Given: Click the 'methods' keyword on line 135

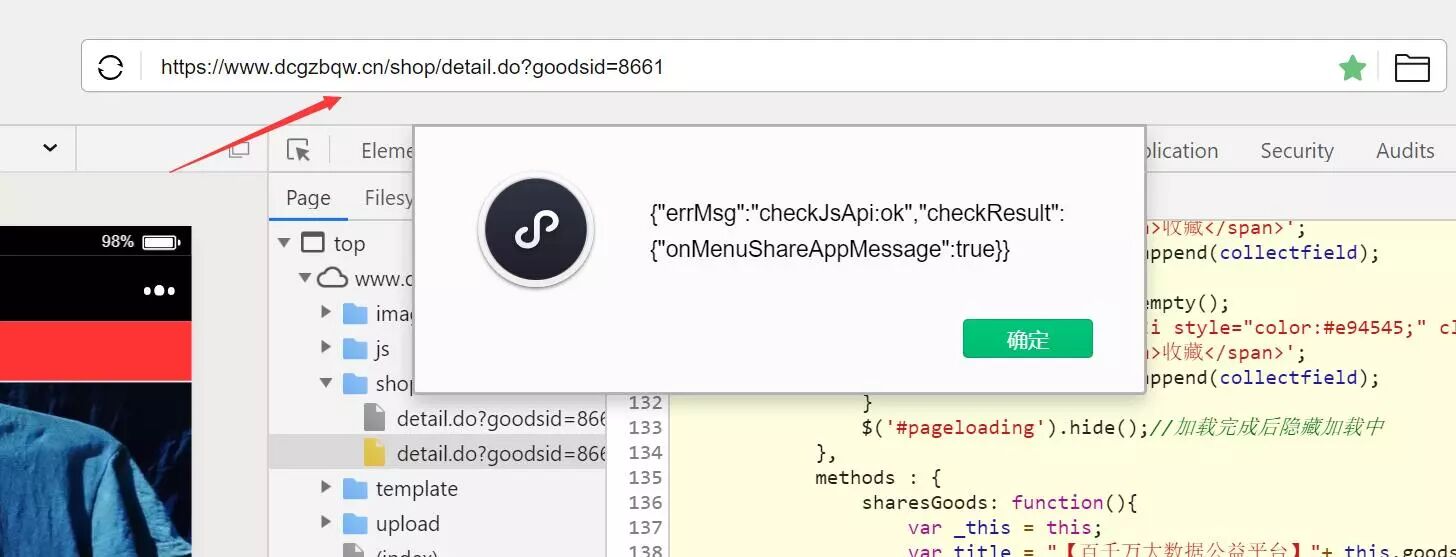Looking at the screenshot, I should click(856, 477).
